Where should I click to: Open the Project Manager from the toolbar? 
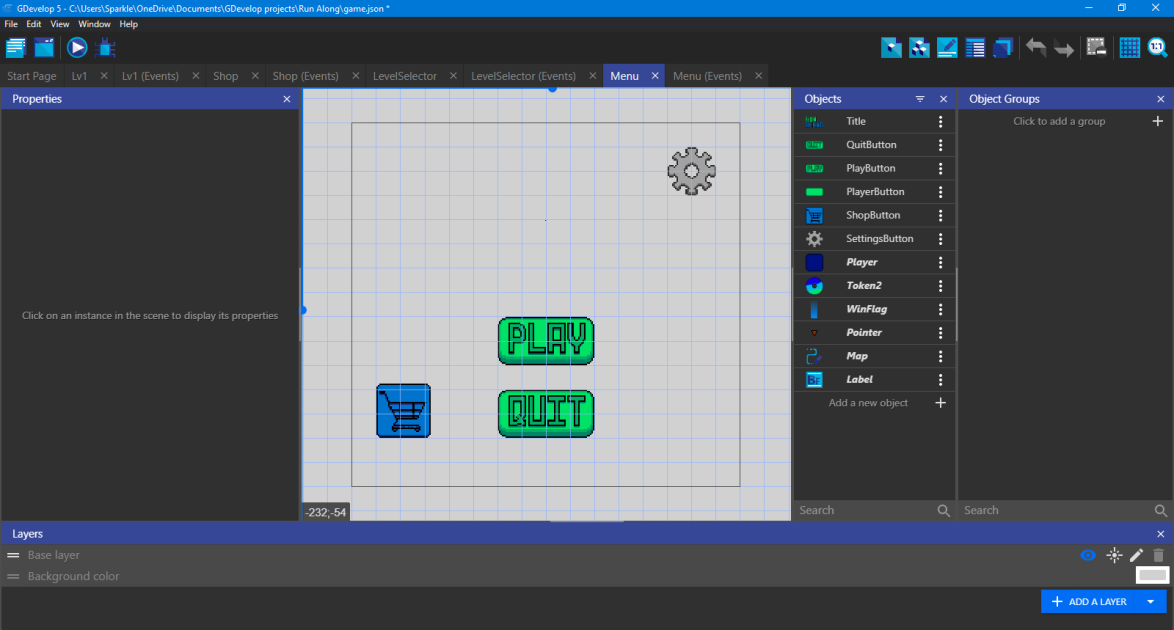tap(16, 48)
